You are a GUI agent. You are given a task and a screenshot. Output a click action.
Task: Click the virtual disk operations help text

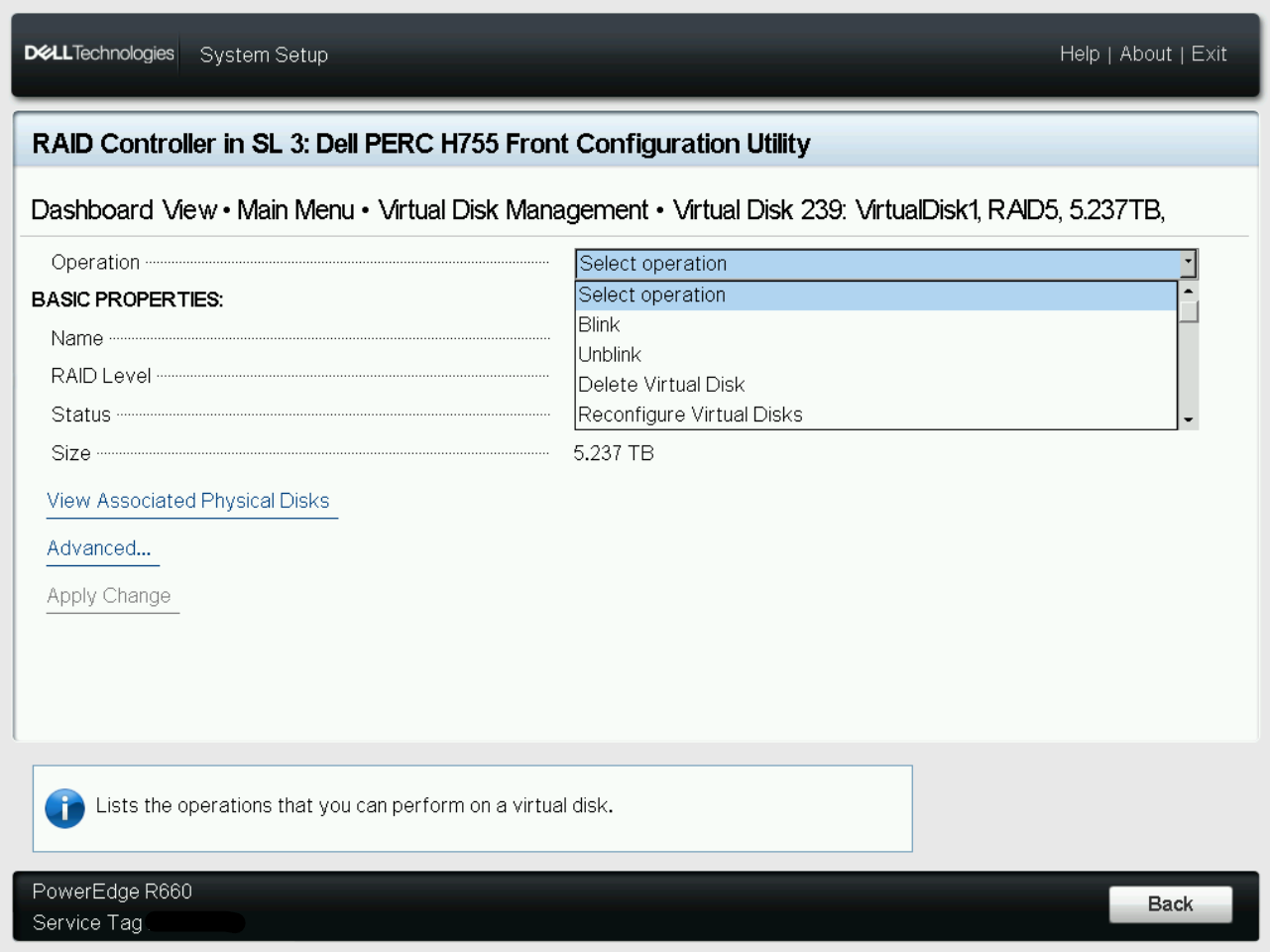point(354,806)
